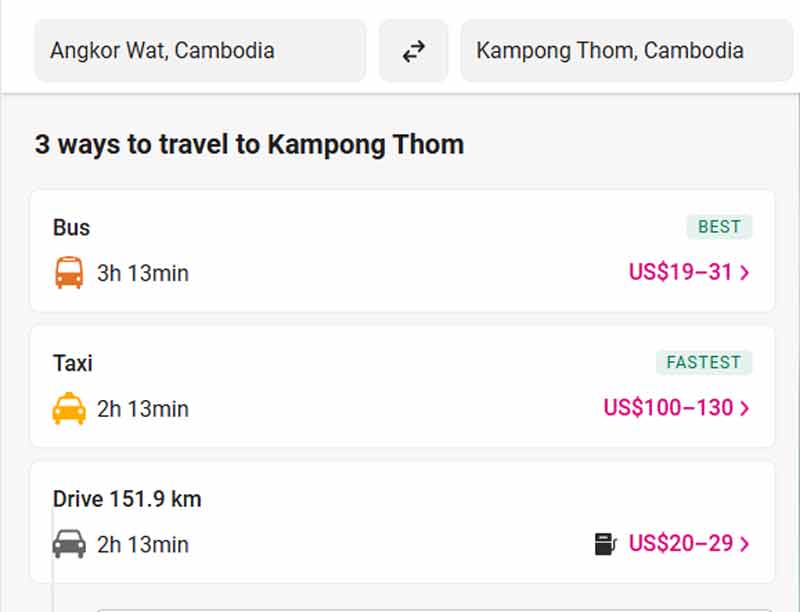Viewport: 800px width, 612px height.
Task: Click the gray car drive icon
Action: pyautogui.click(x=69, y=544)
